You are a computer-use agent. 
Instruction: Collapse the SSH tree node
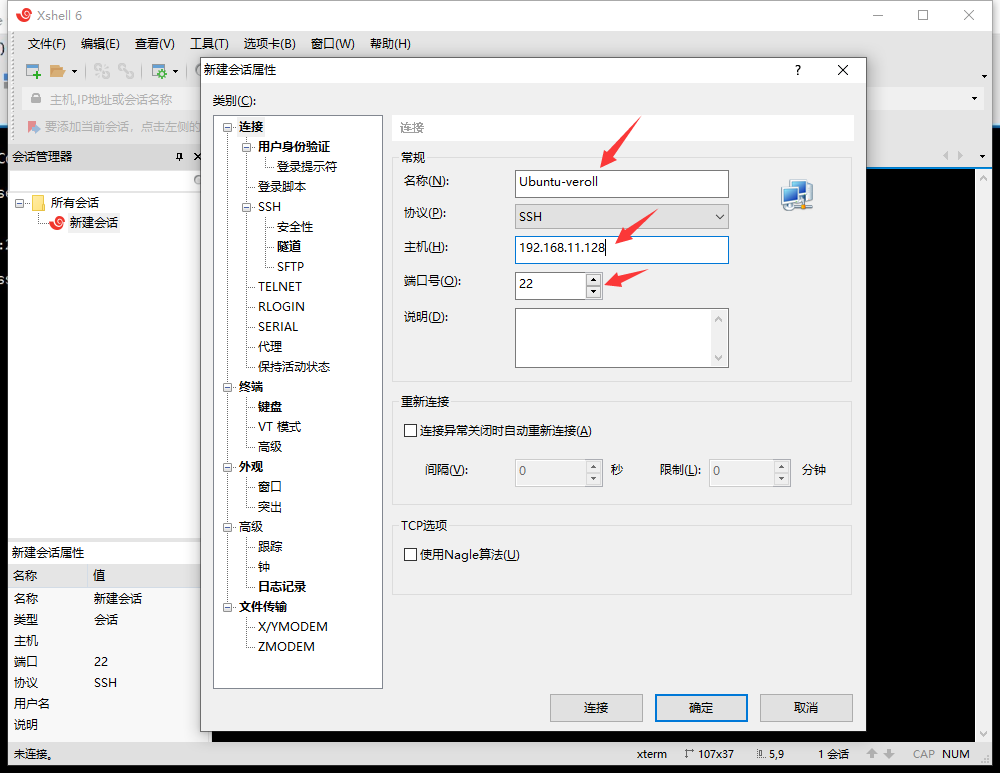click(246, 207)
